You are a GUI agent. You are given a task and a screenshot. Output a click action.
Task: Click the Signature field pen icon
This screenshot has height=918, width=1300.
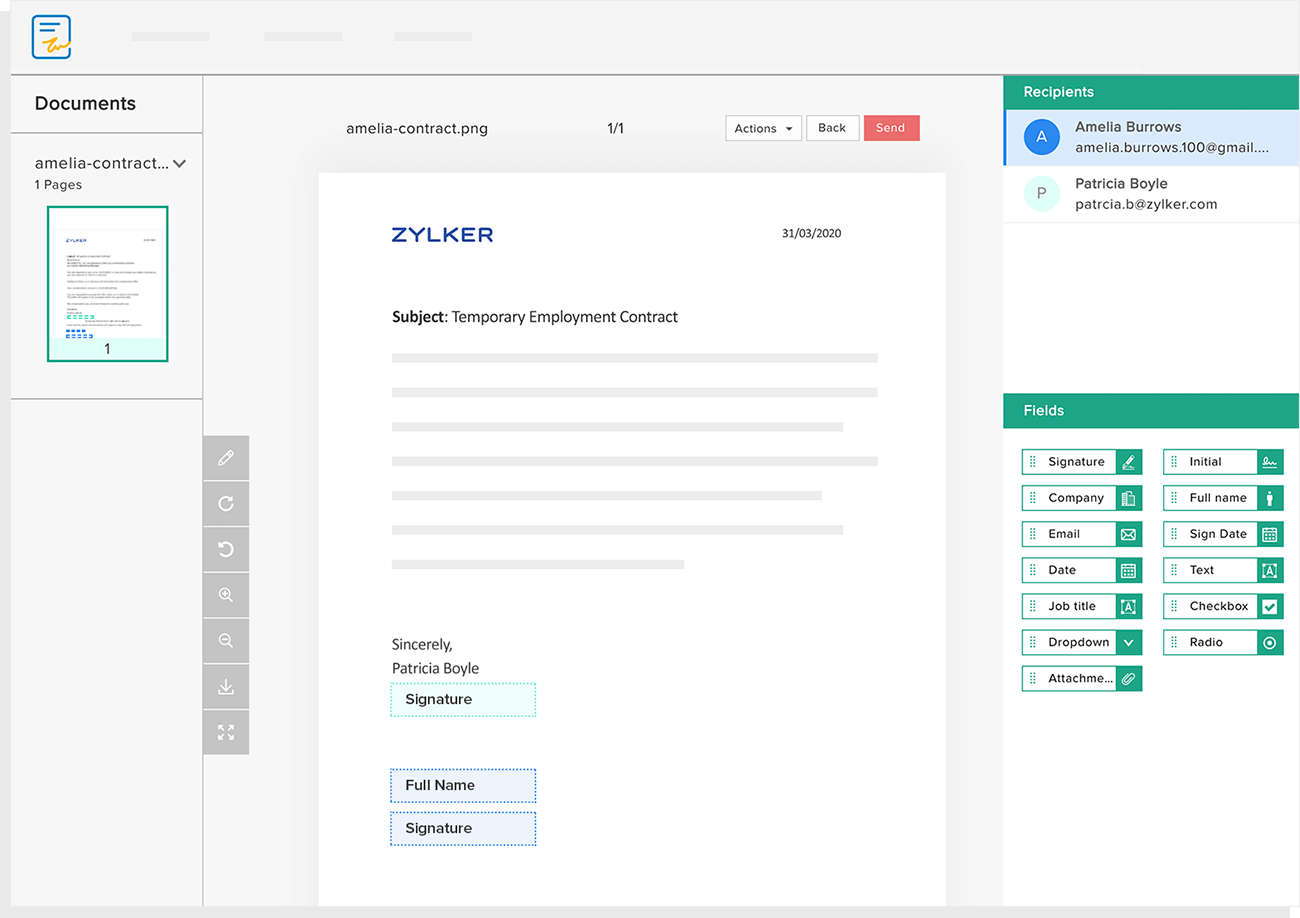click(x=1129, y=462)
